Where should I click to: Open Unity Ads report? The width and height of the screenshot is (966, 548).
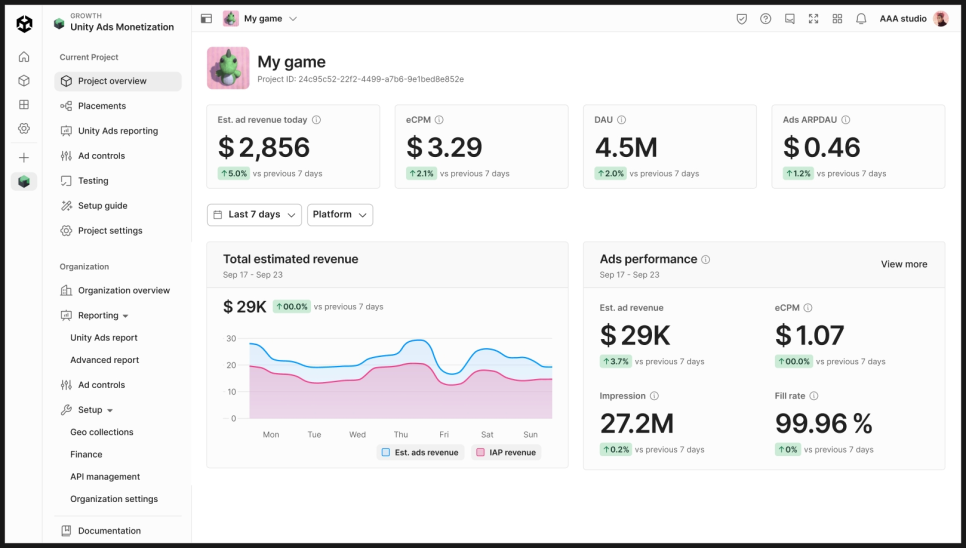104,338
